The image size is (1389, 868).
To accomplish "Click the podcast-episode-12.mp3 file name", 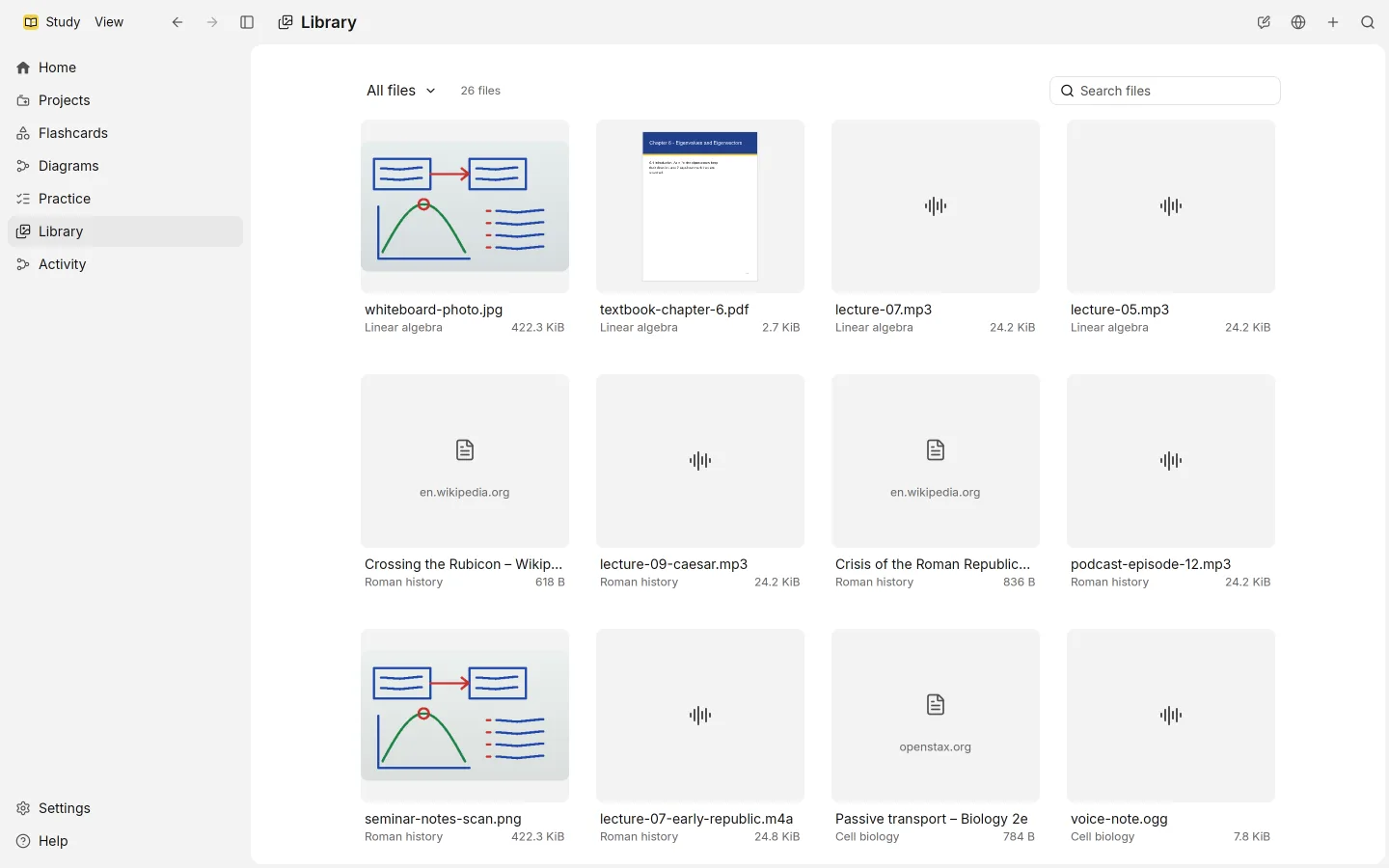I will (1151, 564).
